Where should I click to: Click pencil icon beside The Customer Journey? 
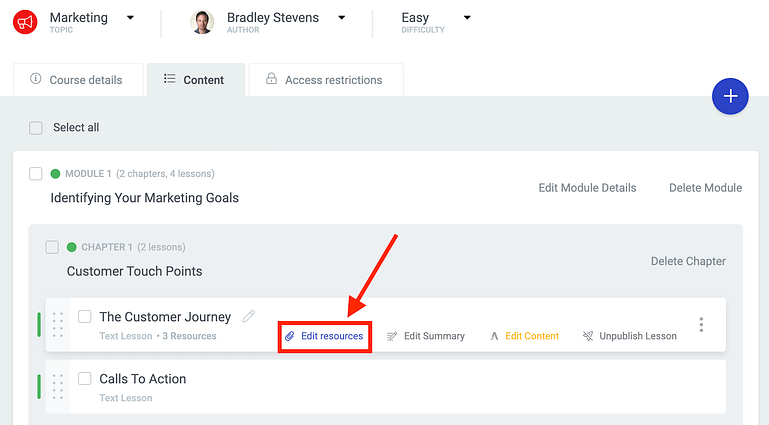click(x=249, y=316)
